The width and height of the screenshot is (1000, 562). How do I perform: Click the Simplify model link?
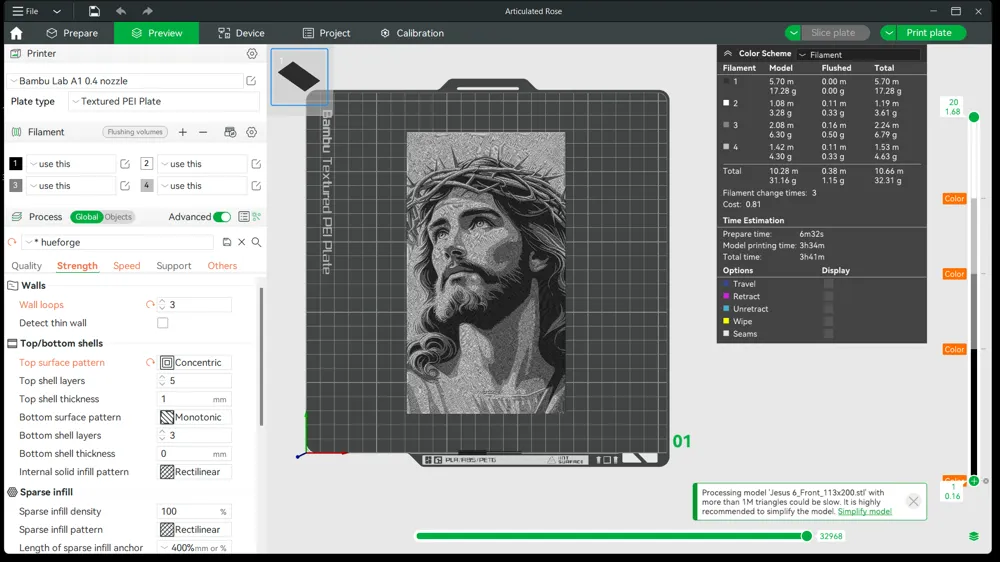[x=864, y=512]
